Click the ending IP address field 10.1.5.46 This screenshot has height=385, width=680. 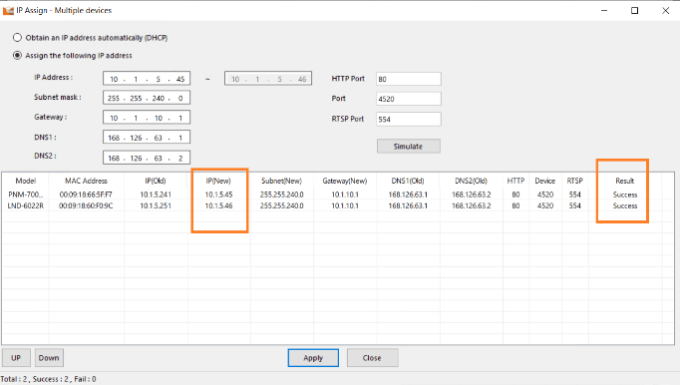(x=268, y=79)
